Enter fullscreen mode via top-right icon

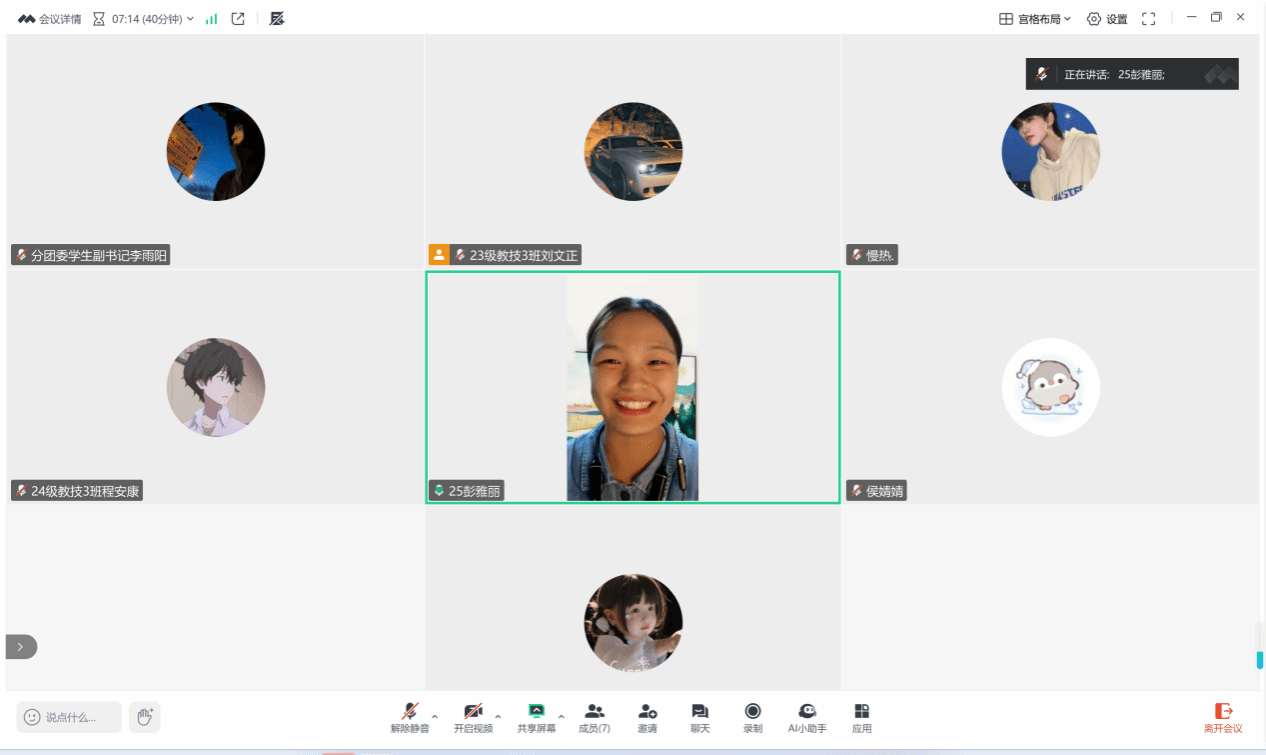click(x=1149, y=19)
